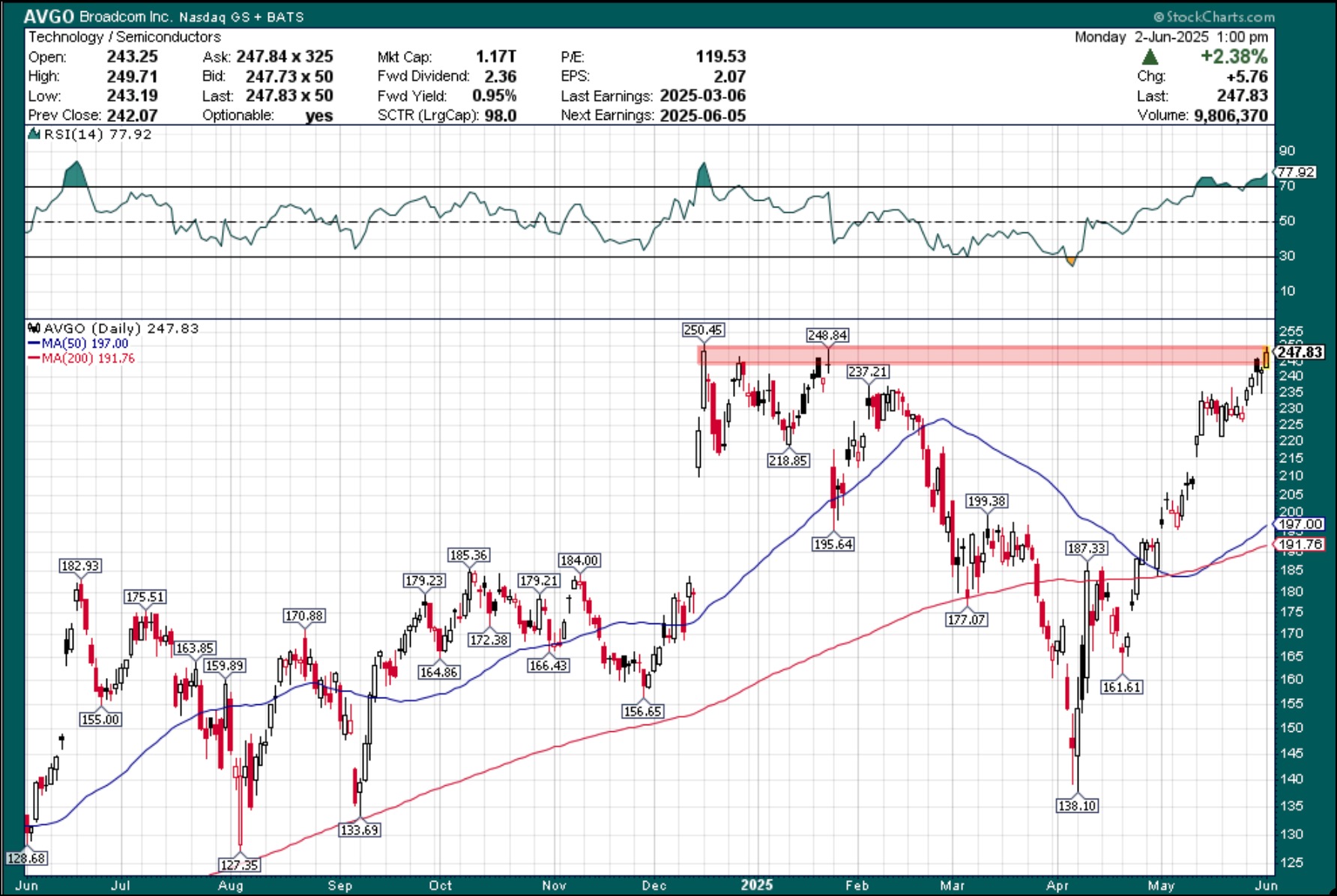This screenshot has width=1337, height=896.
Task: Click the Broadcom Inc. company name
Action: coord(126,16)
